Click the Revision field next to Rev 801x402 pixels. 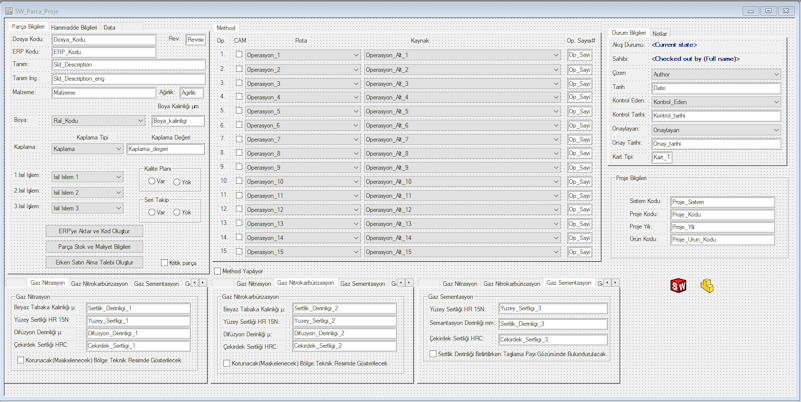[196, 40]
